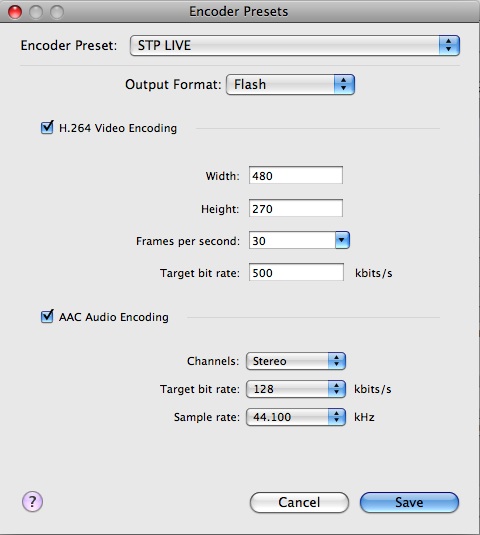Click the Channels Stereo popup arrows
Screen dimensions: 480x535
(x=337, y=361)
